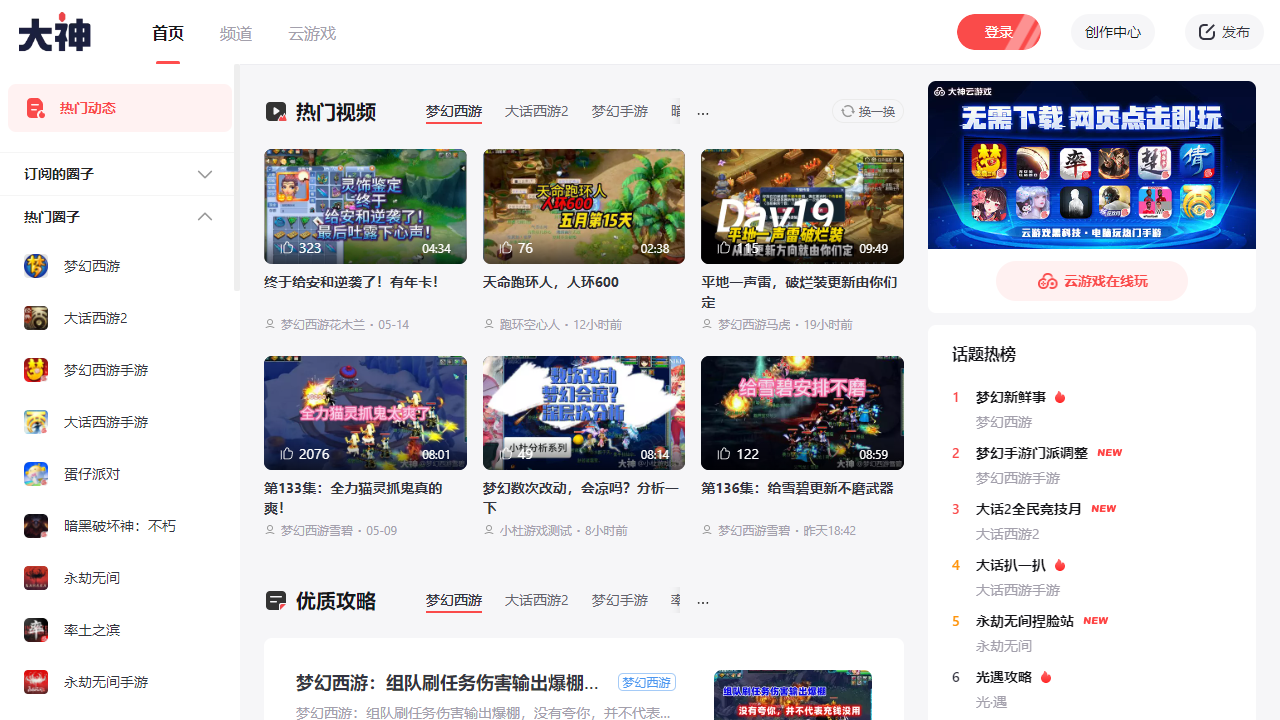Select 梦幻手游 tab in 热门视频

point(619,111)
